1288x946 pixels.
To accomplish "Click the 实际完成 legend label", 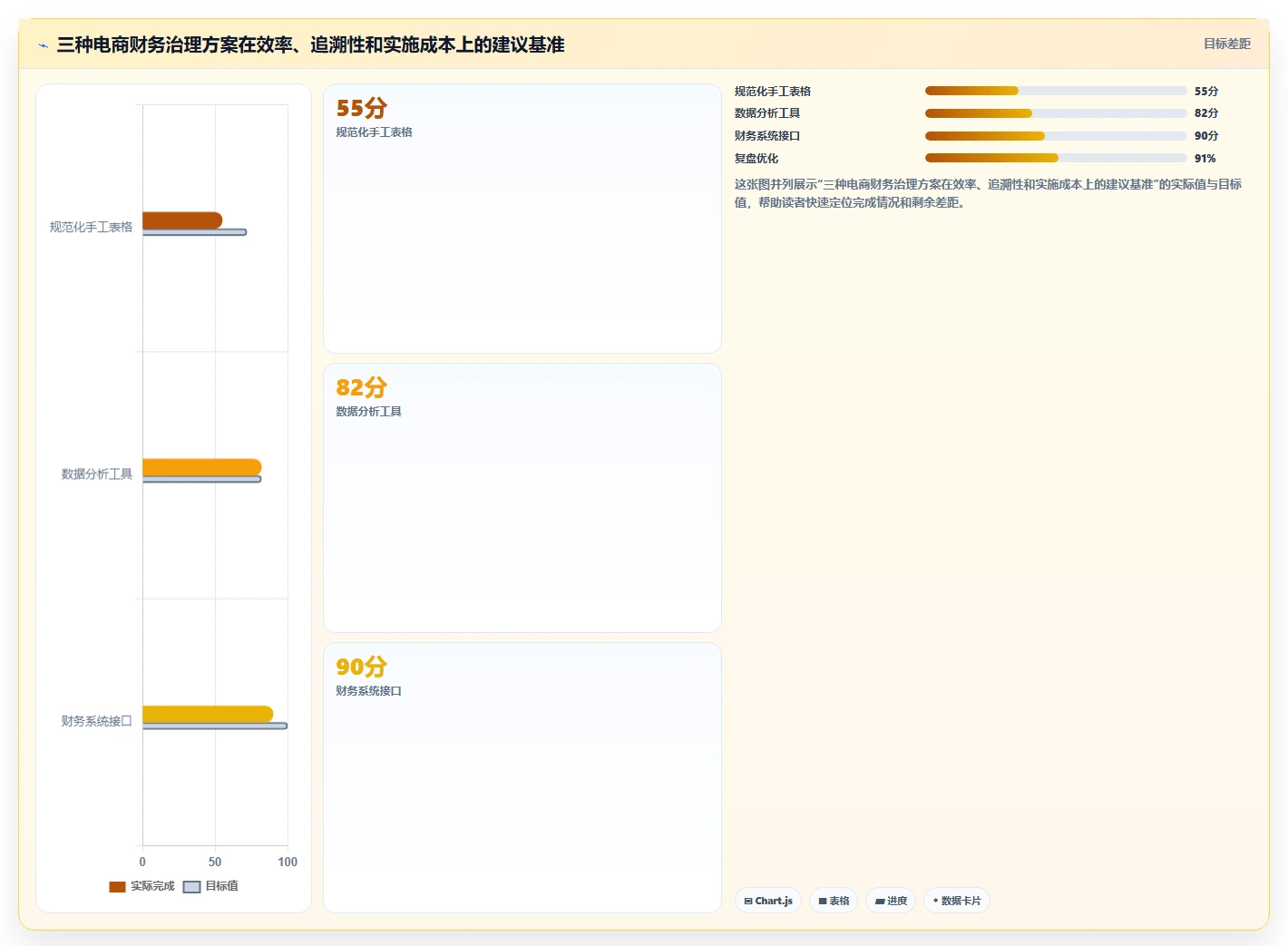I will click(x=152, y=886).
